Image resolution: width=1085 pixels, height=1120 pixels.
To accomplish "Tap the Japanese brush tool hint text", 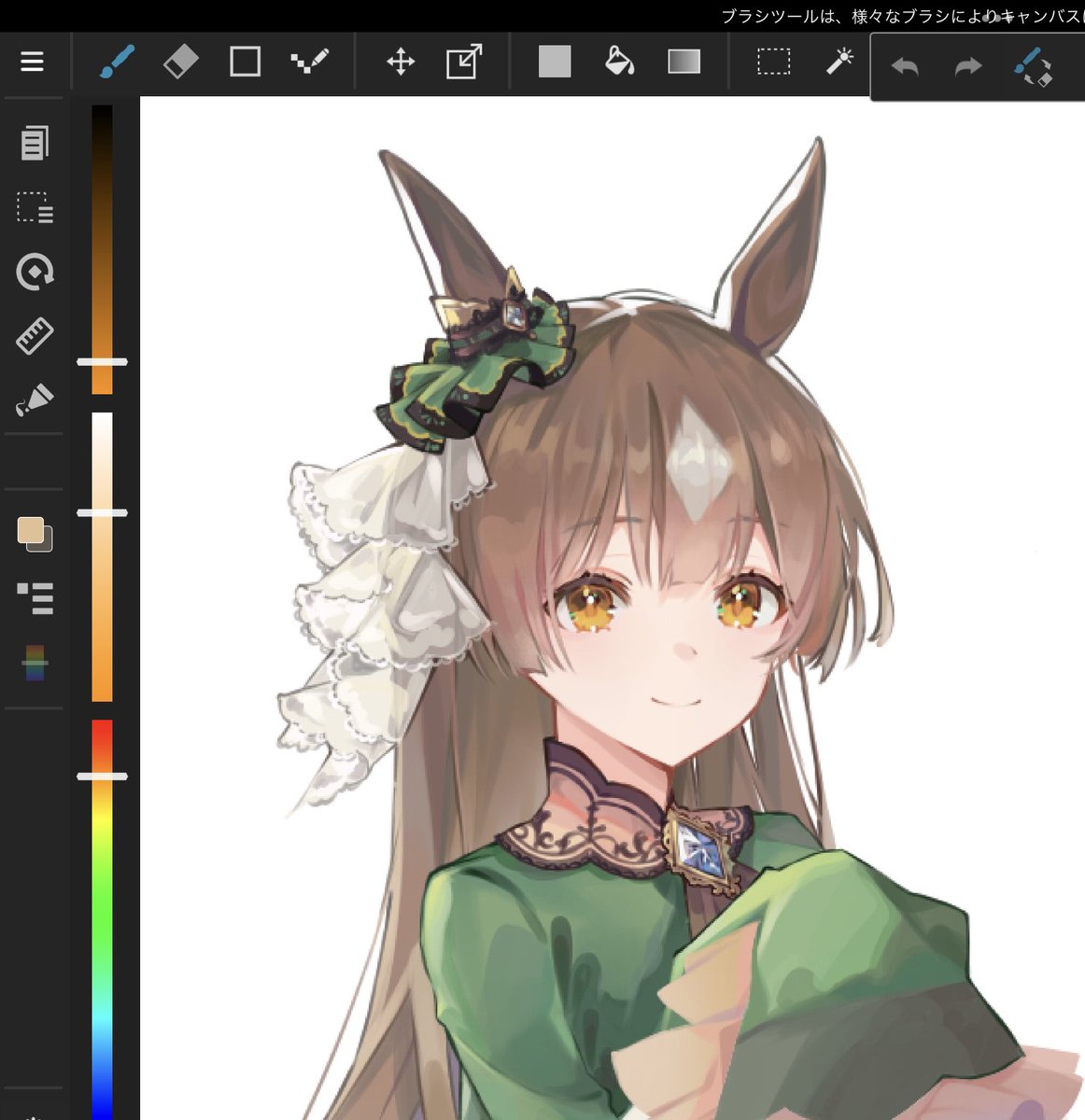I will 902,16.
